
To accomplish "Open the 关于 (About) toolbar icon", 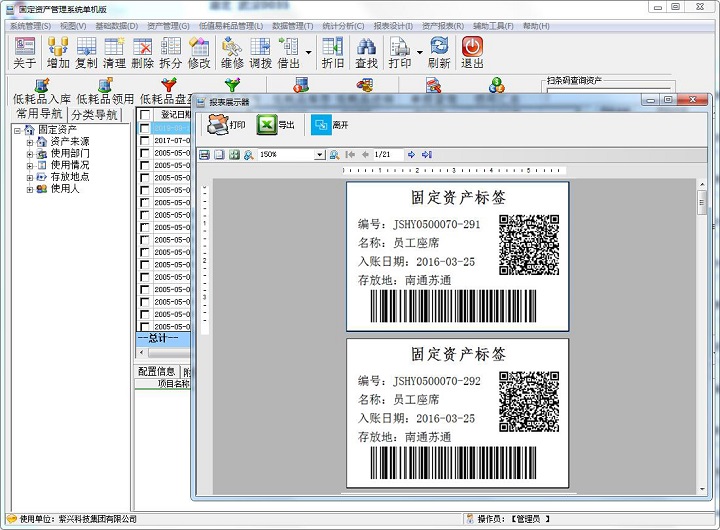I will point(25,53).
